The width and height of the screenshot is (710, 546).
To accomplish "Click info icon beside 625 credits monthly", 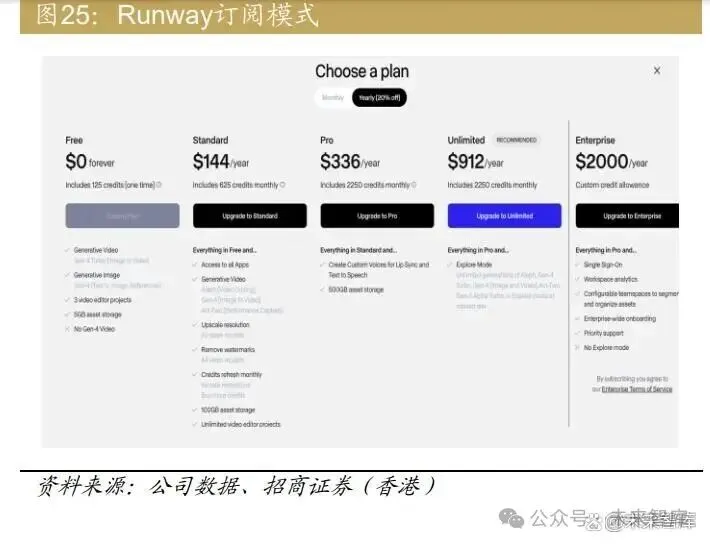I will pyautogui.click(x=283, y=185).
